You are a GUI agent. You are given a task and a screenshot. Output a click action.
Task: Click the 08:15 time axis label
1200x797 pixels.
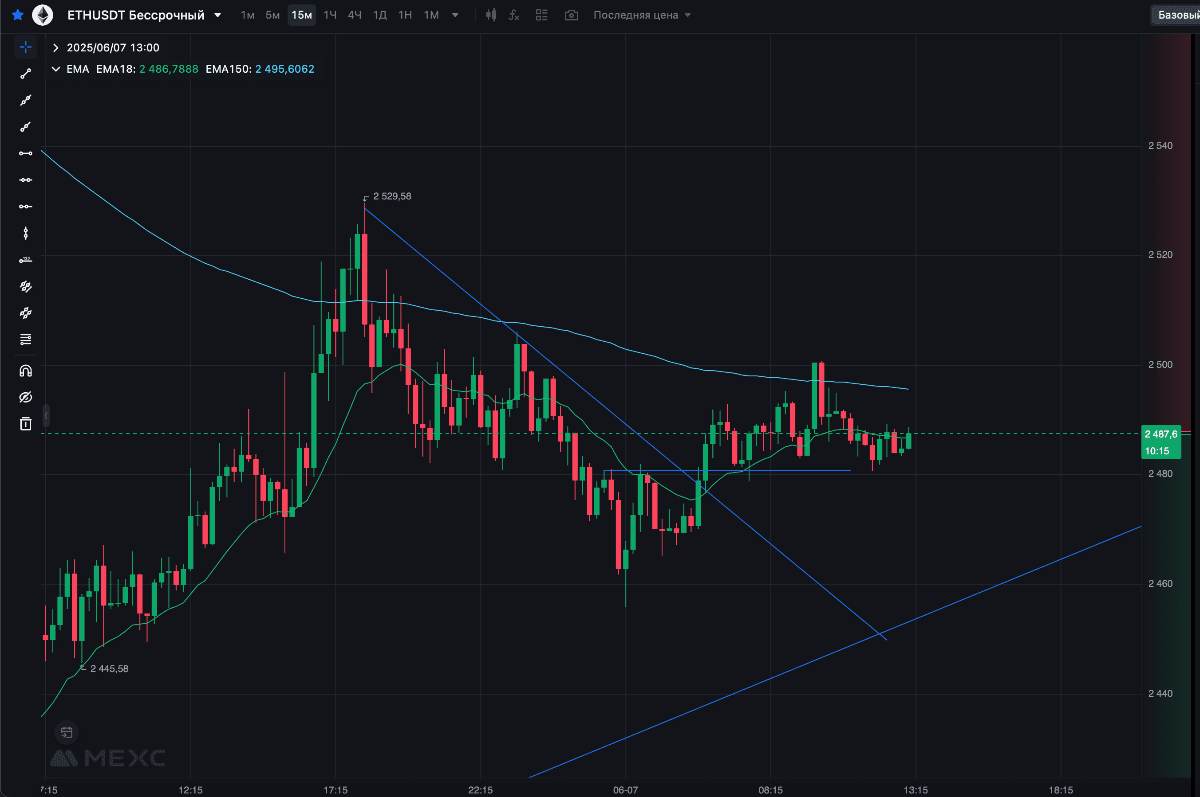(x=771, y=789)
